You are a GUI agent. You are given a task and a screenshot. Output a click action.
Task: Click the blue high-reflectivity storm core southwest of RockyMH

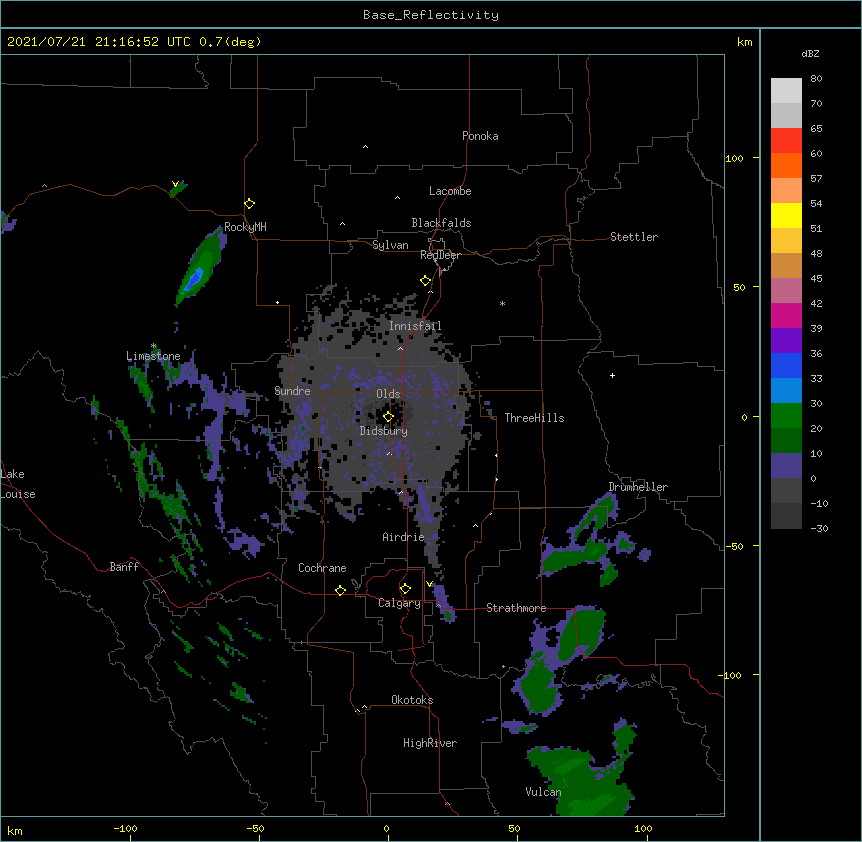click(194, 279)
